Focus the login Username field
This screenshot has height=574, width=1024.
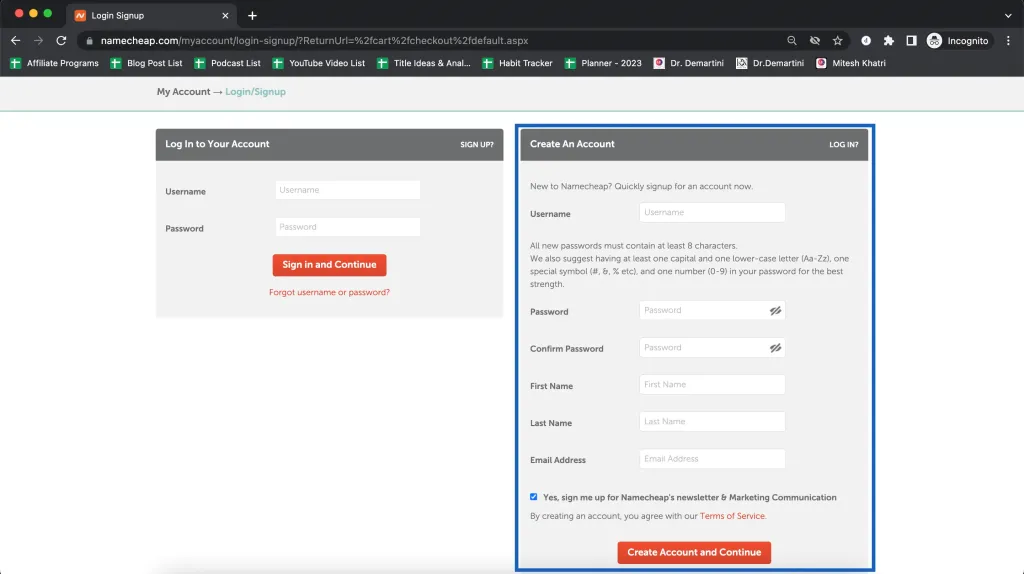(347, 190)
